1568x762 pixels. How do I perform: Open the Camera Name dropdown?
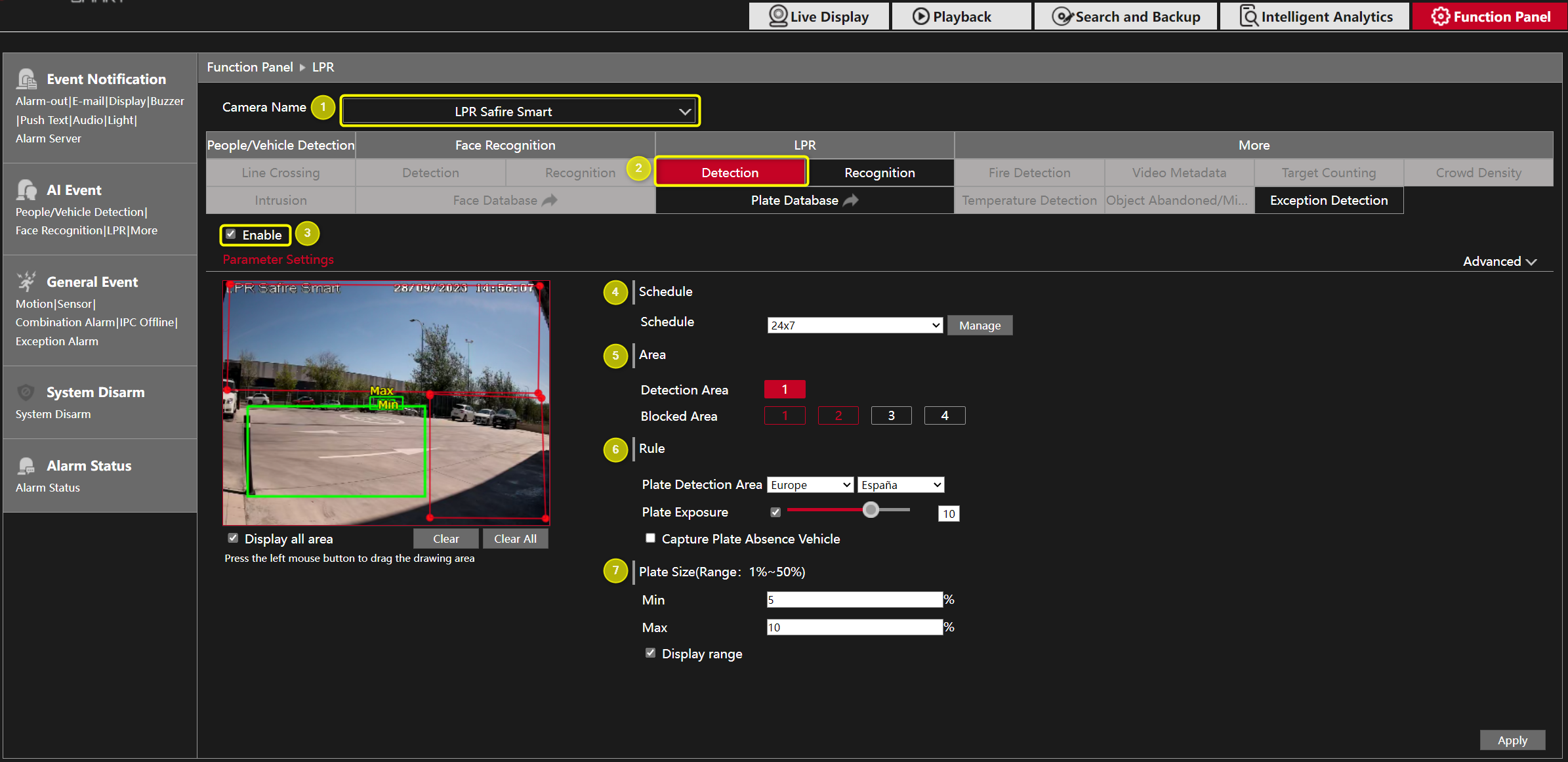pos(684,110)
